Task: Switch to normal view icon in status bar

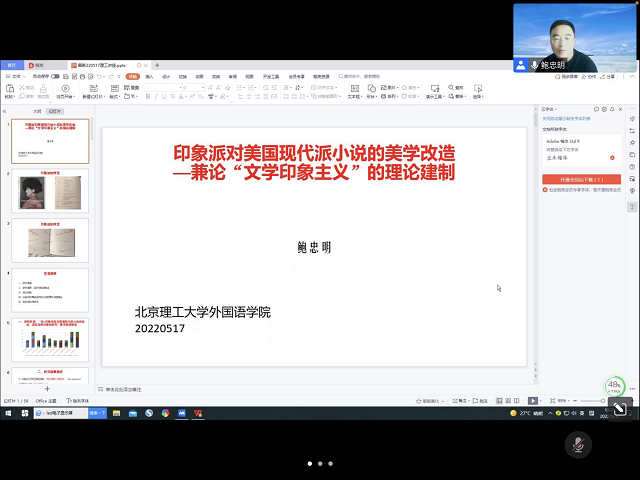Action: [499, 401]
